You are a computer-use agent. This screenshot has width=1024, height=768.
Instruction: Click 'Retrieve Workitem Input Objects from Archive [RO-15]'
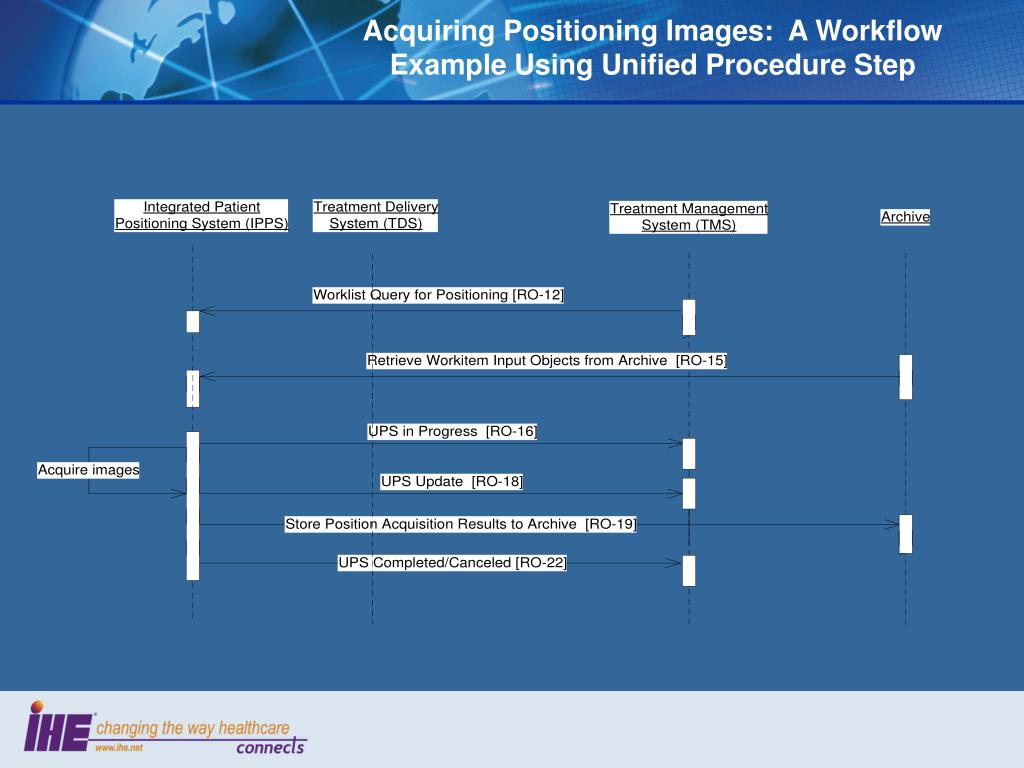[x=547, y=360]
